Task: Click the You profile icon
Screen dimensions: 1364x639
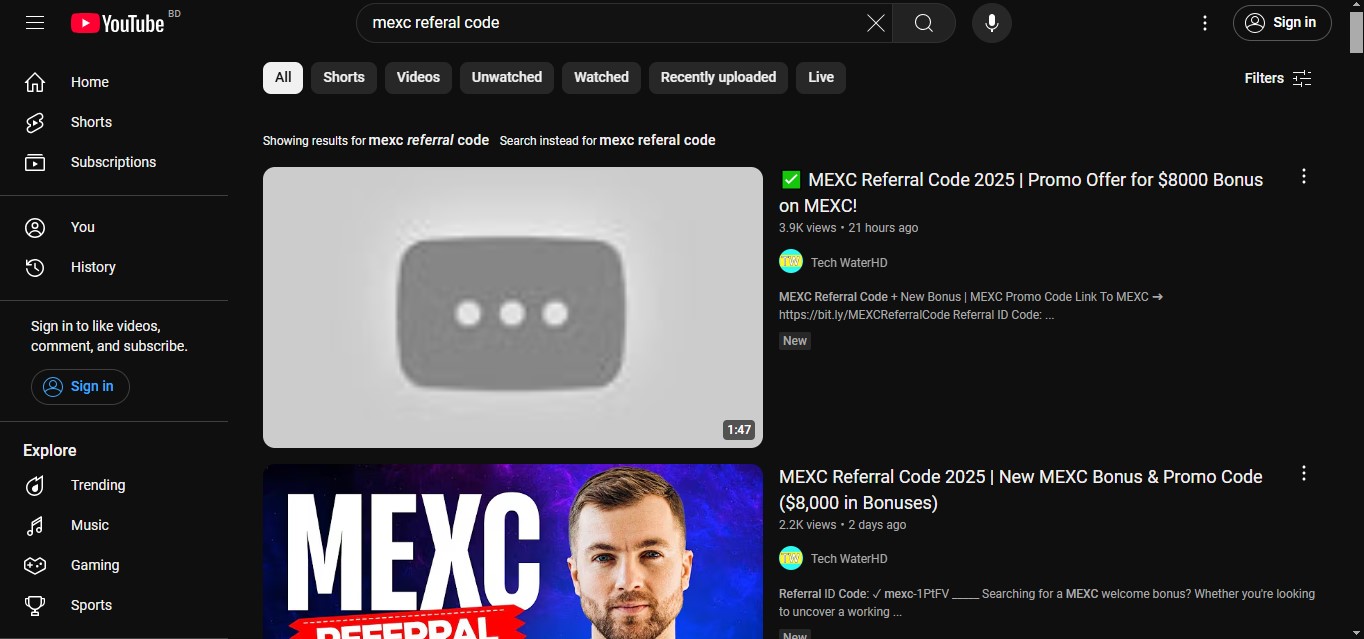Action: (35, 227)
